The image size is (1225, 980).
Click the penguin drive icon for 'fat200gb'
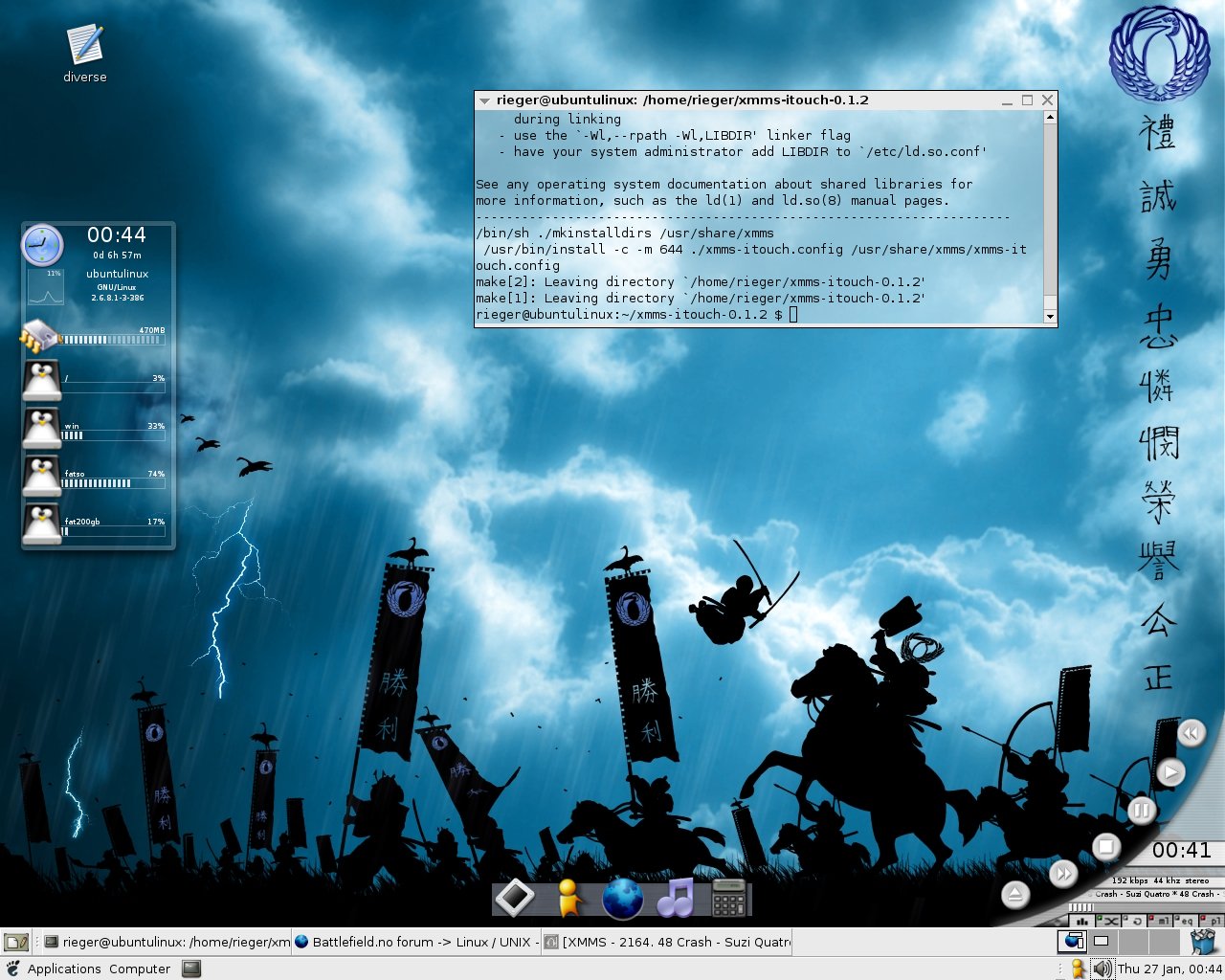pyautogui.click(x=42, y=524)
